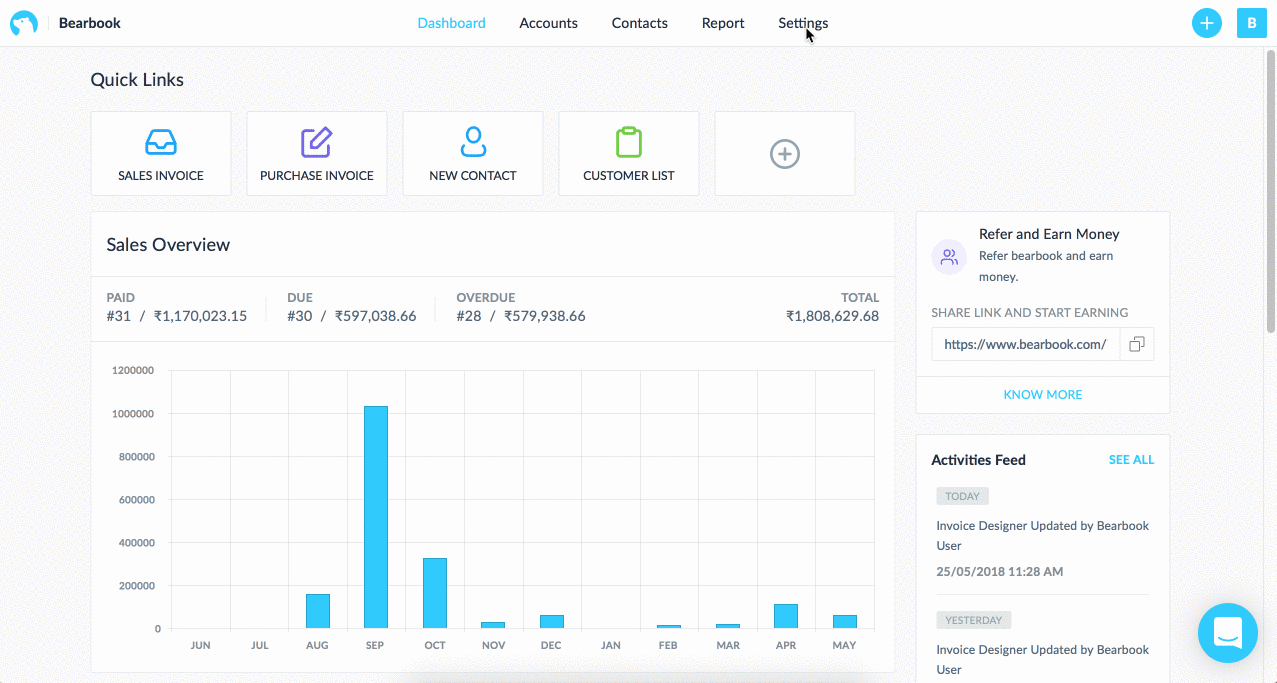Click the Activities Feed heading
This screenshot has height=683, width=1277.
(x=979, y=460)
